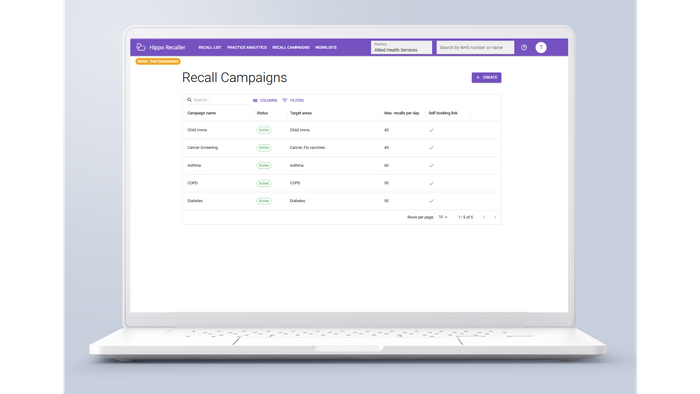Image resolution: width=700 pixels, height=394 pixels.
Task: Click the Active status badge for COPD
Action: [264, 183]
